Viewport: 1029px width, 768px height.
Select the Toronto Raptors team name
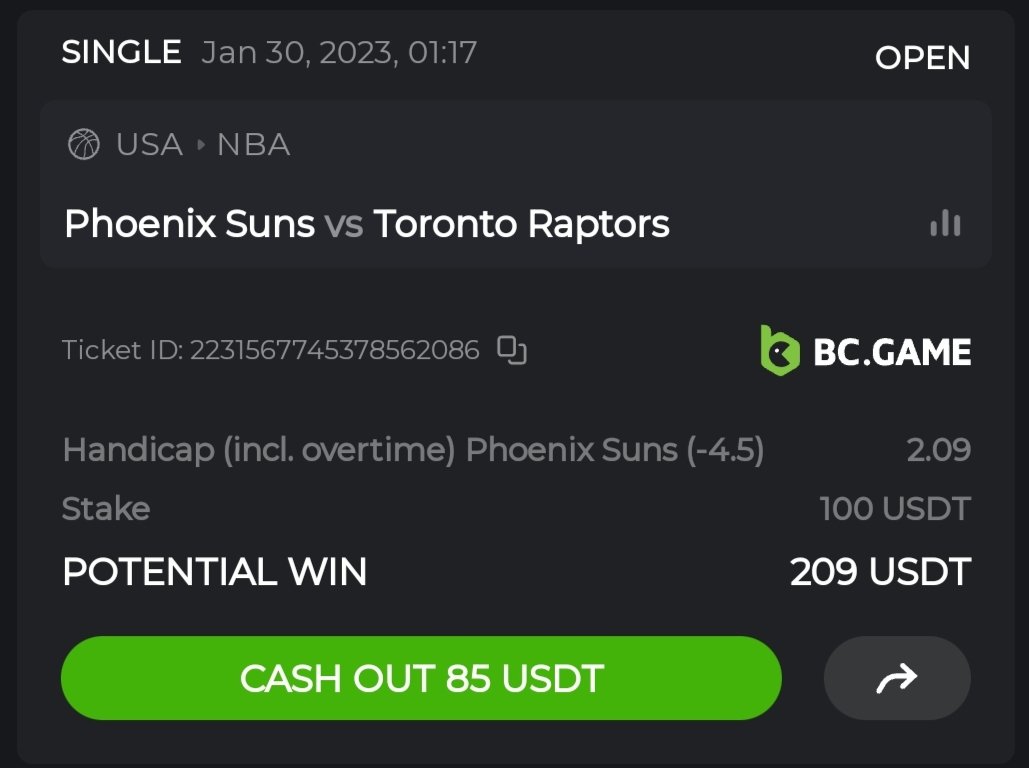point(521,224)
